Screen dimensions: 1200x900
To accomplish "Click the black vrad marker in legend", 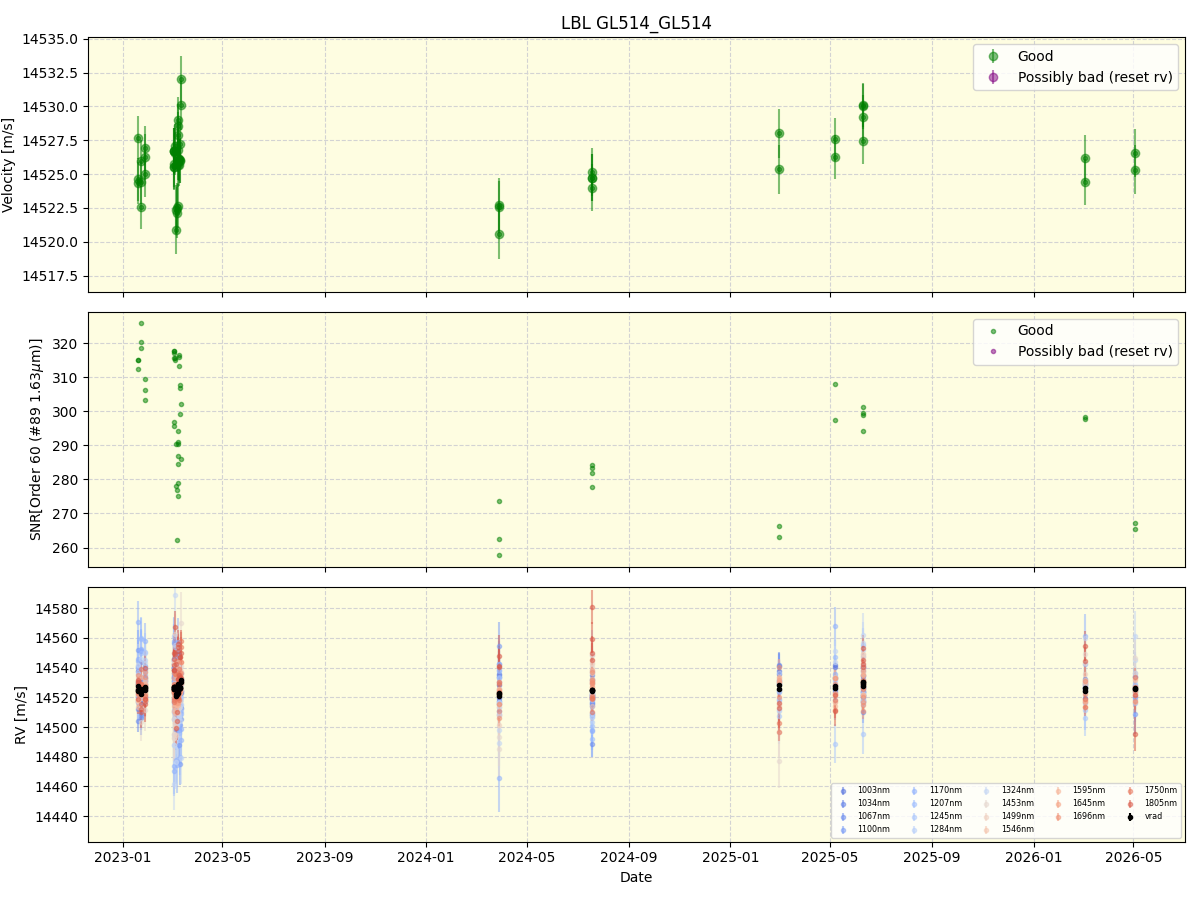I will (x=1130, y=817).
